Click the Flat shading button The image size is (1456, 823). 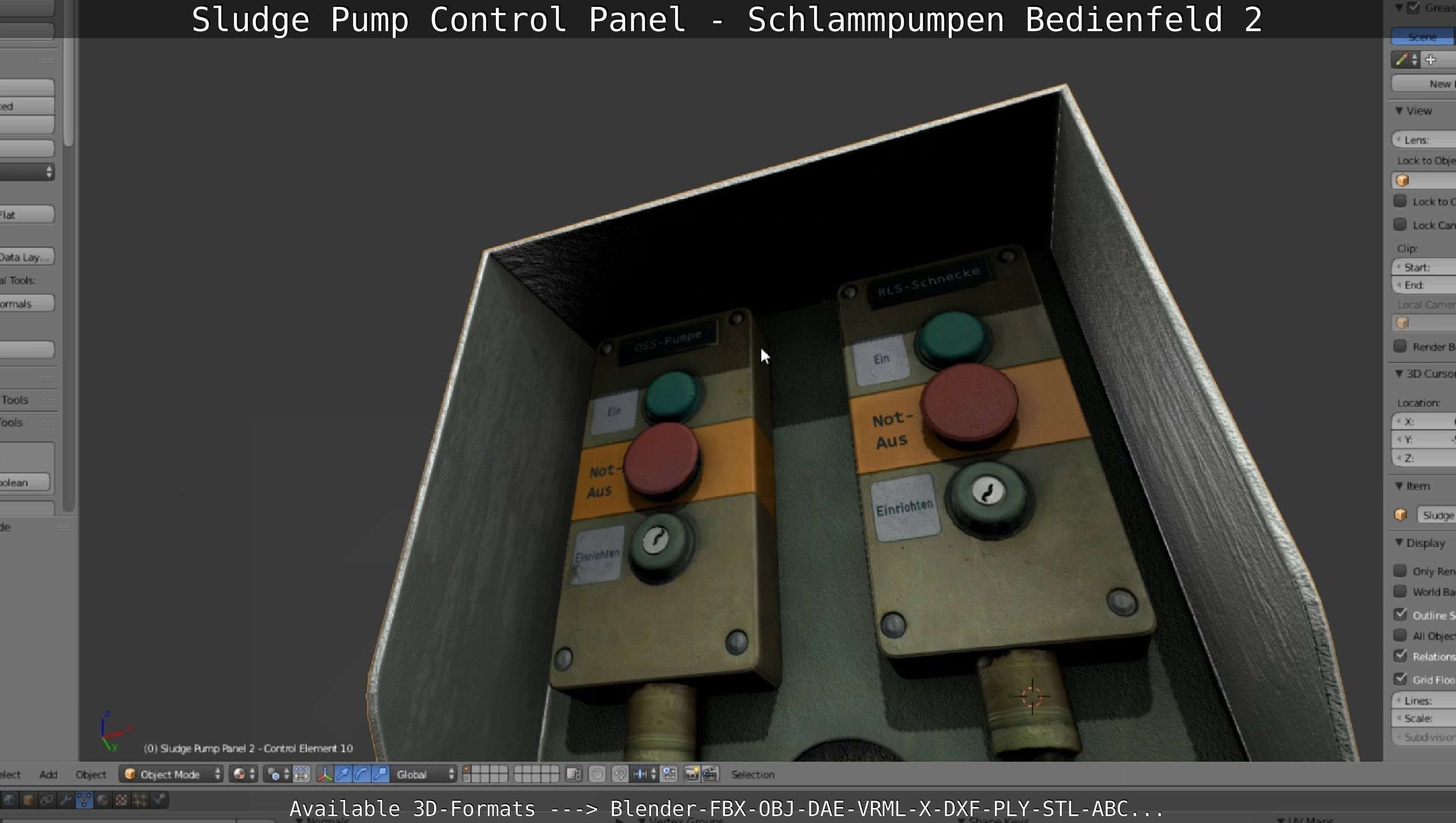27,214
